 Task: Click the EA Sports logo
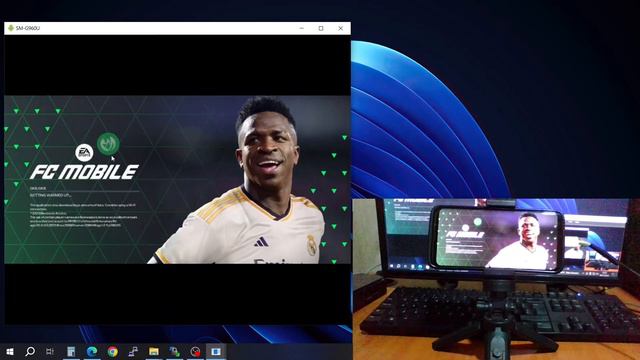pyautogui.click(x=84, y=152)
